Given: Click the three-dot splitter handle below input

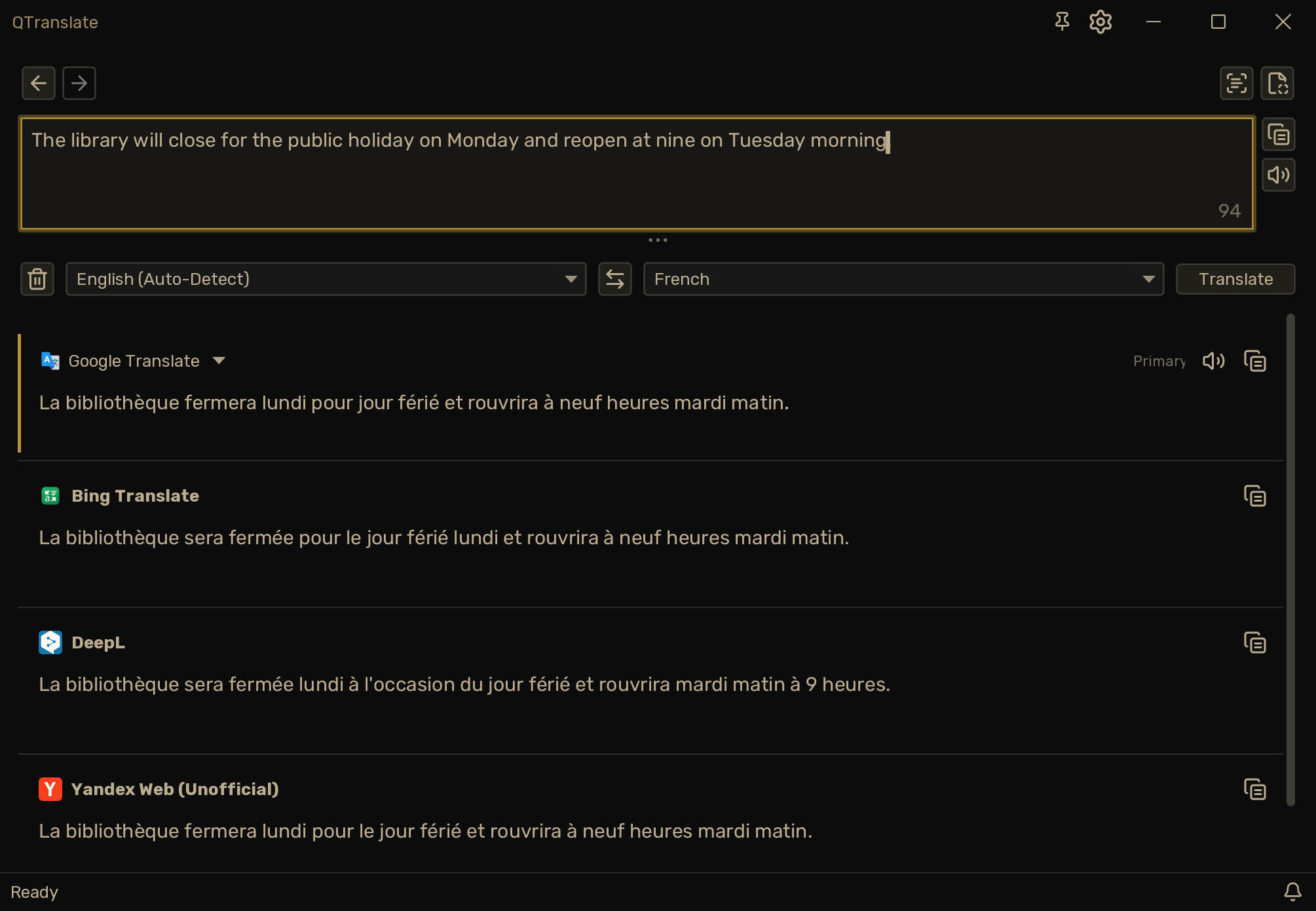Looking at the screenshot, I should [658, 240].
